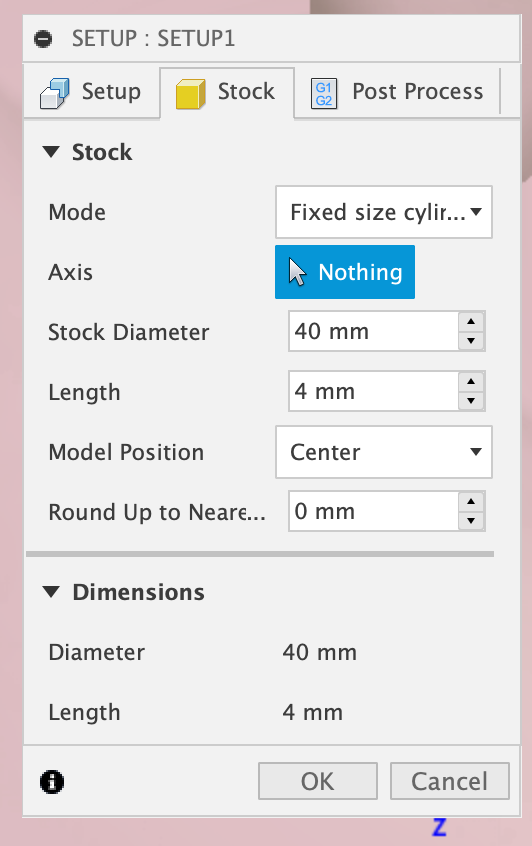The height and width of the screenshot is (846, 532).
Task: Select the Stock tab
Action: point(227,92)
